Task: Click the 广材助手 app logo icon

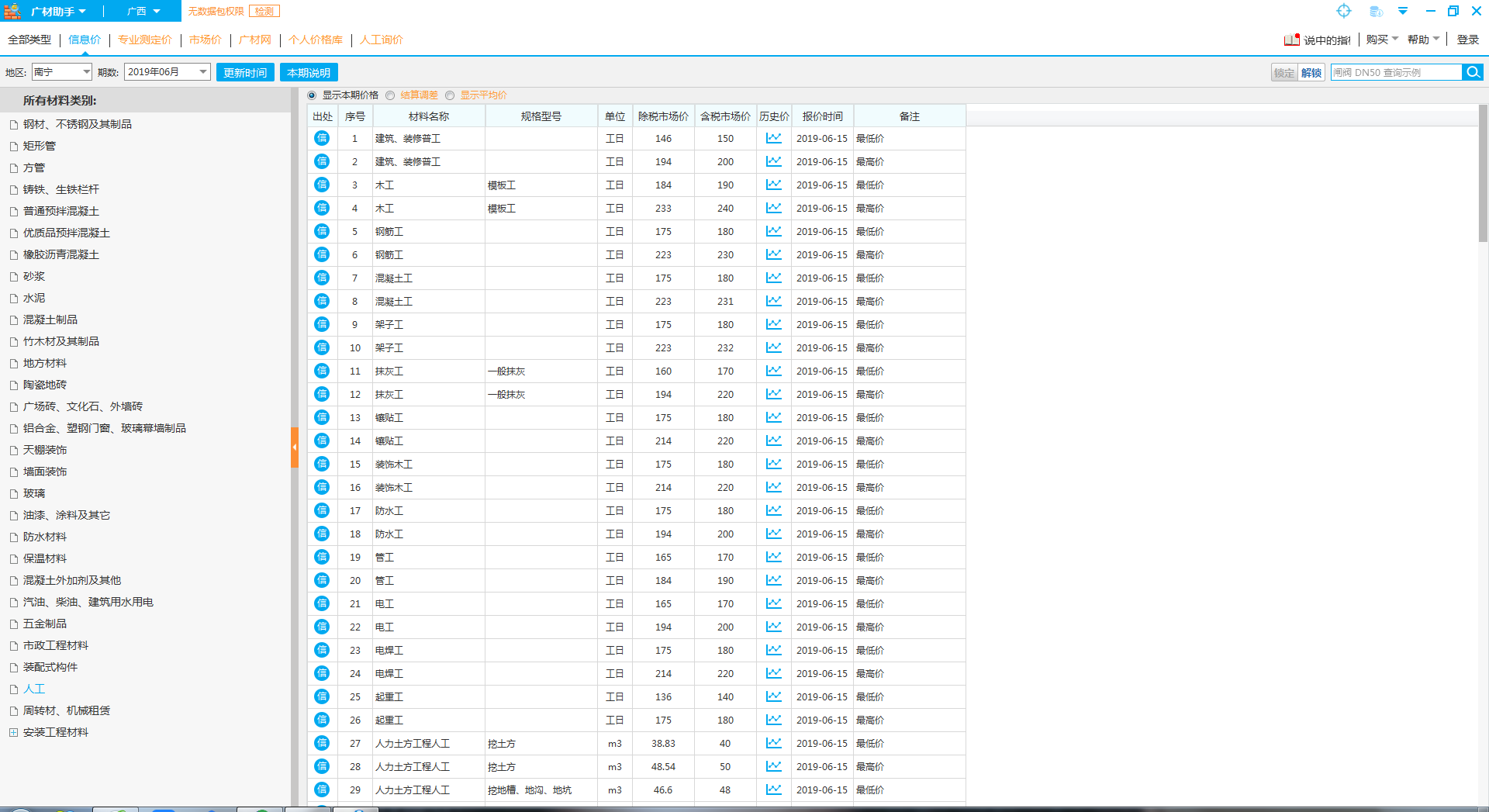Action: point(13,11)
